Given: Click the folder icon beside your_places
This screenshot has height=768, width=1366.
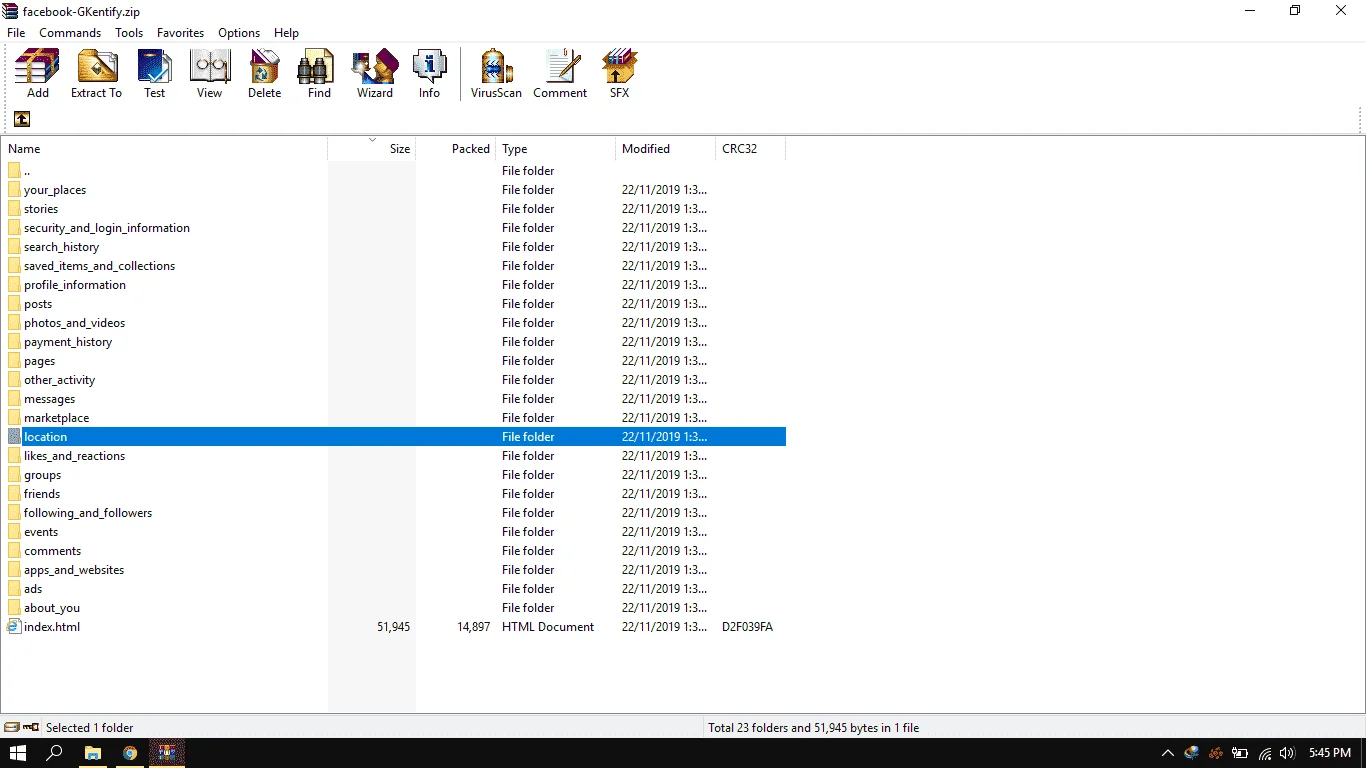Looking at the screenshot, I should [14, 190].
